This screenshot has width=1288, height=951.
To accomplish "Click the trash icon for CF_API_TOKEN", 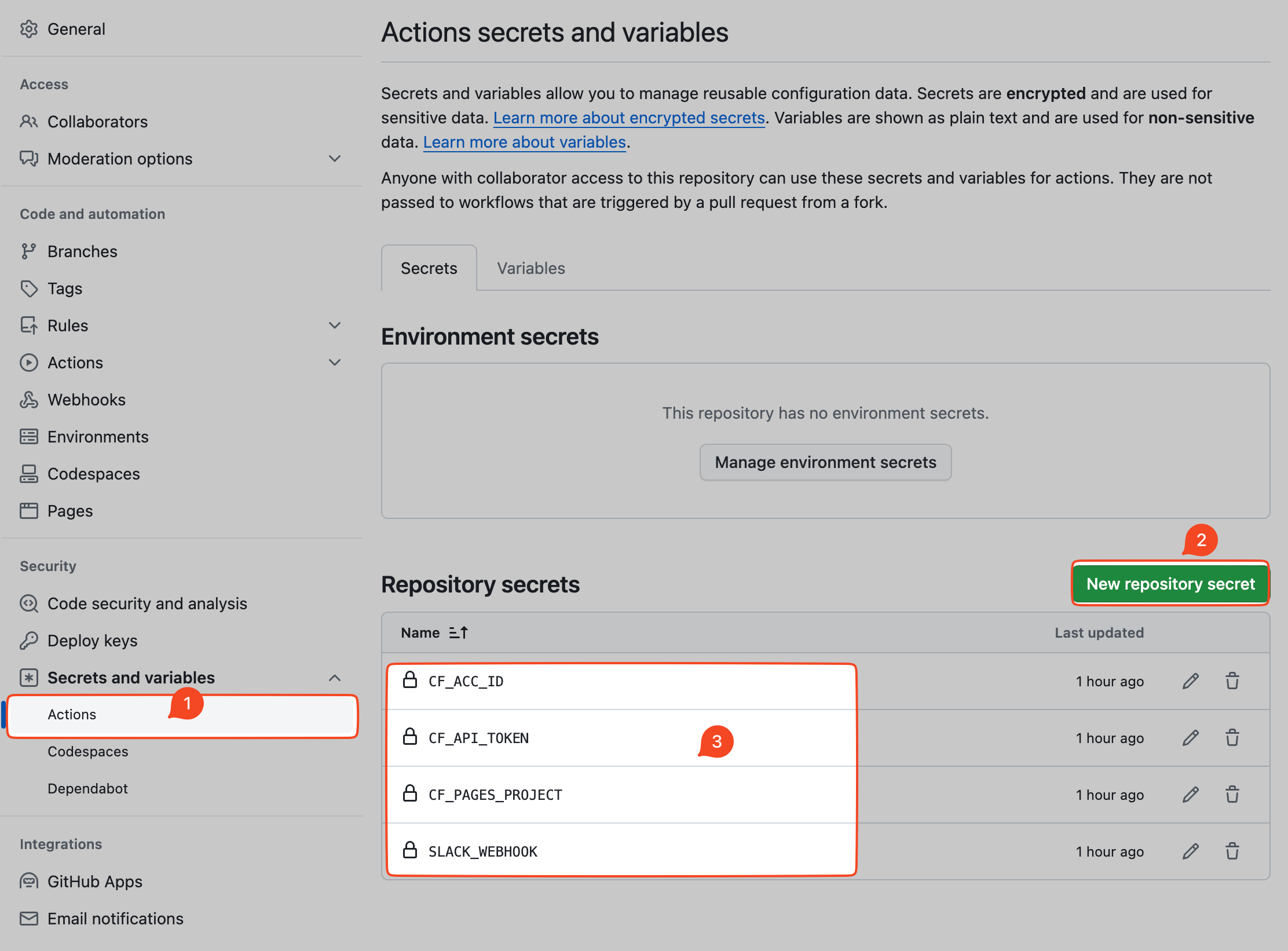I will (x=1232, y=738).
